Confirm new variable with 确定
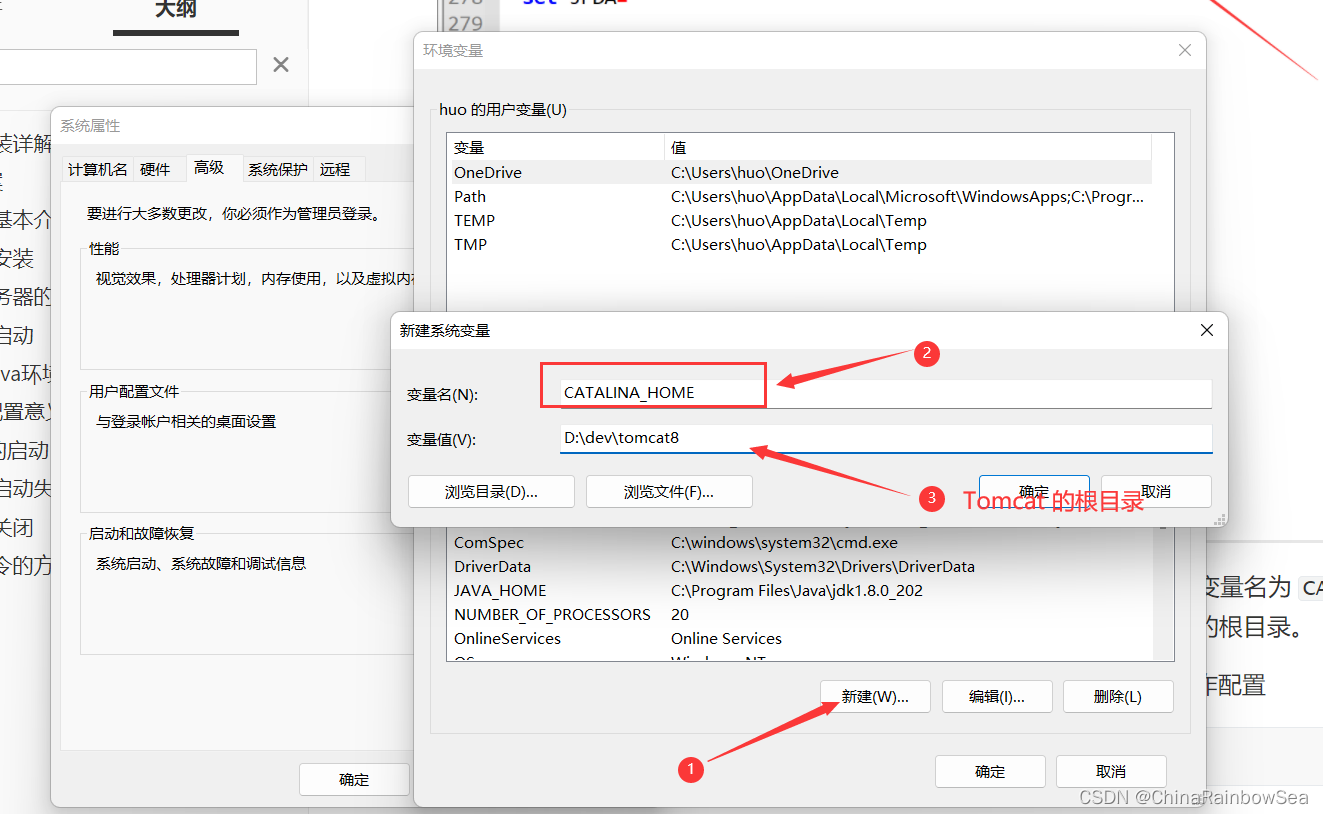Viewport: 1323px width, 814px height. click(1034, 491)
